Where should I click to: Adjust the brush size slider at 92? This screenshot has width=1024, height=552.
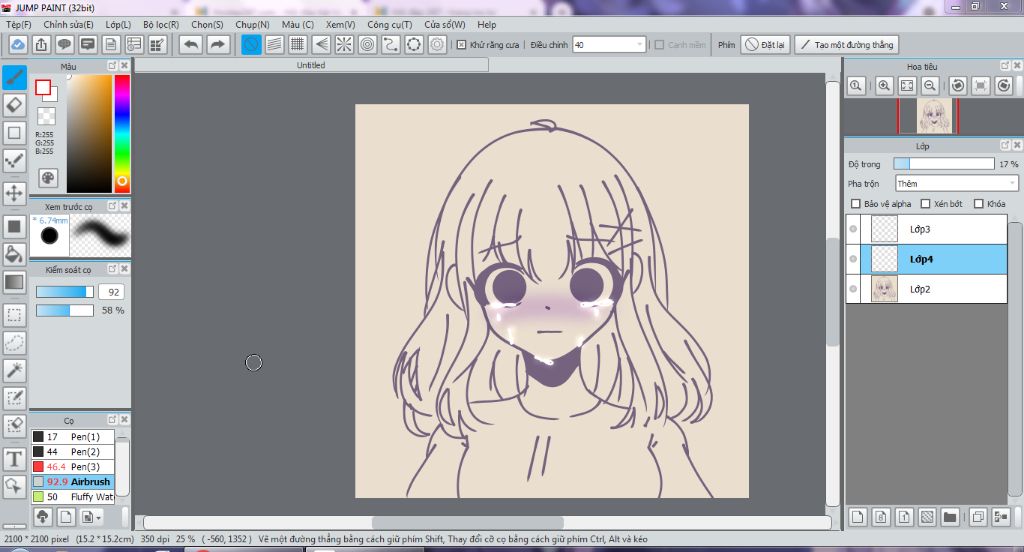coord(65,292)
